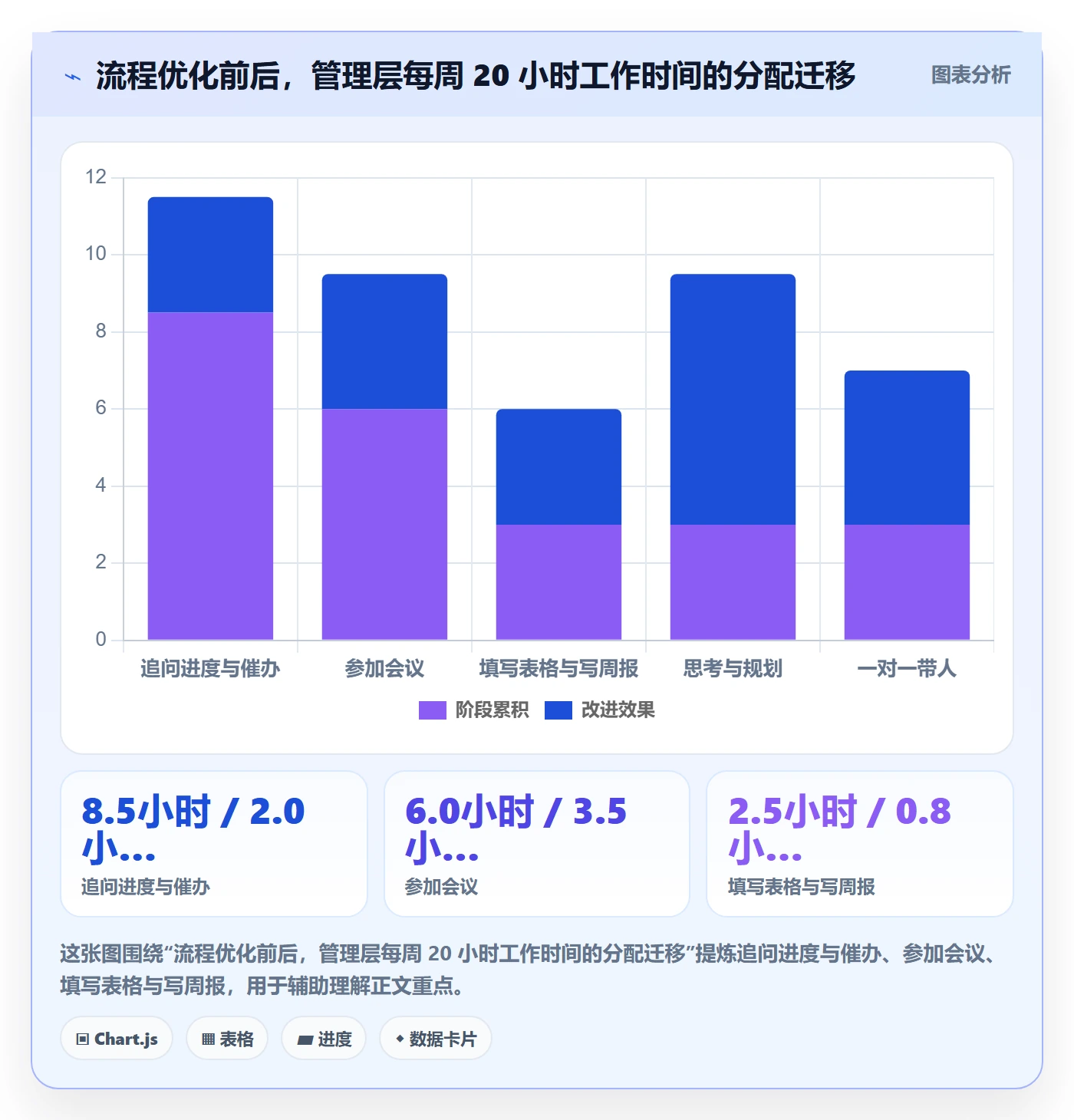This screenshot has width=1074, height=1120.
Task: Toggle the blue 改进效果 legend swatch
Action: click(x=558, y=710)
